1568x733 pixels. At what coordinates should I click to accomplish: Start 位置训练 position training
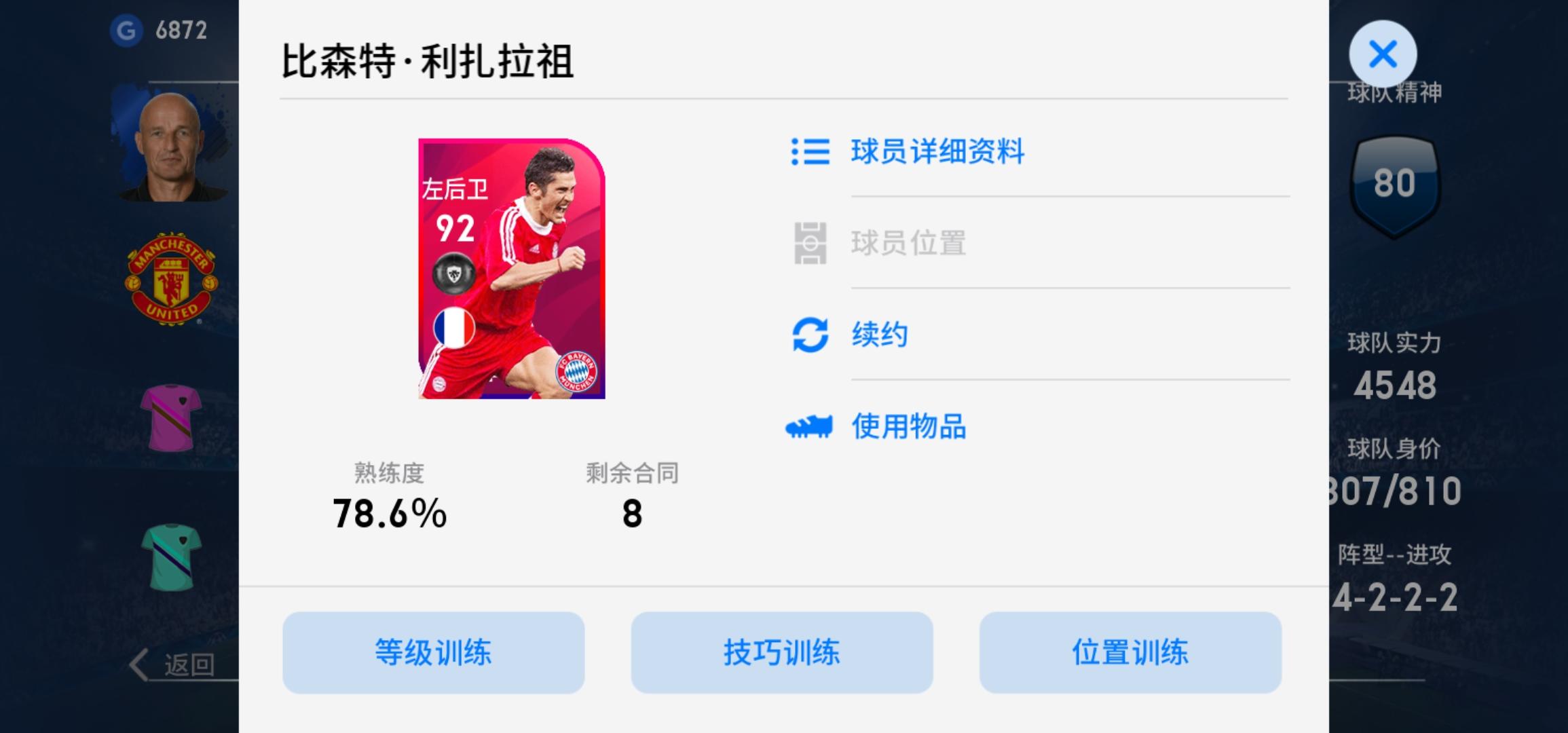[1130, 652]
